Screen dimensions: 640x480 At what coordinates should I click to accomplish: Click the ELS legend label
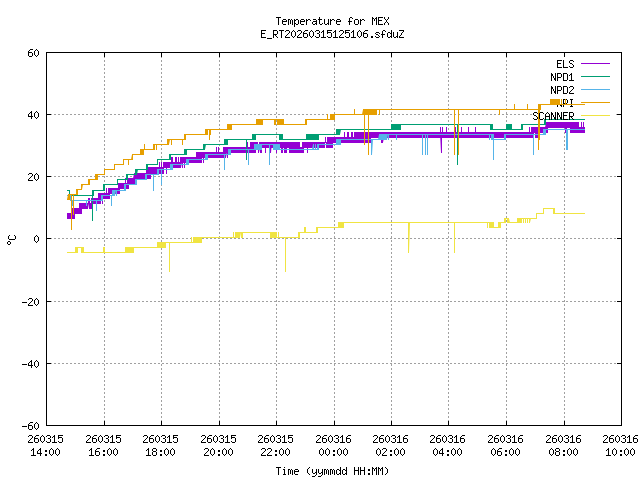pos(564,64)
